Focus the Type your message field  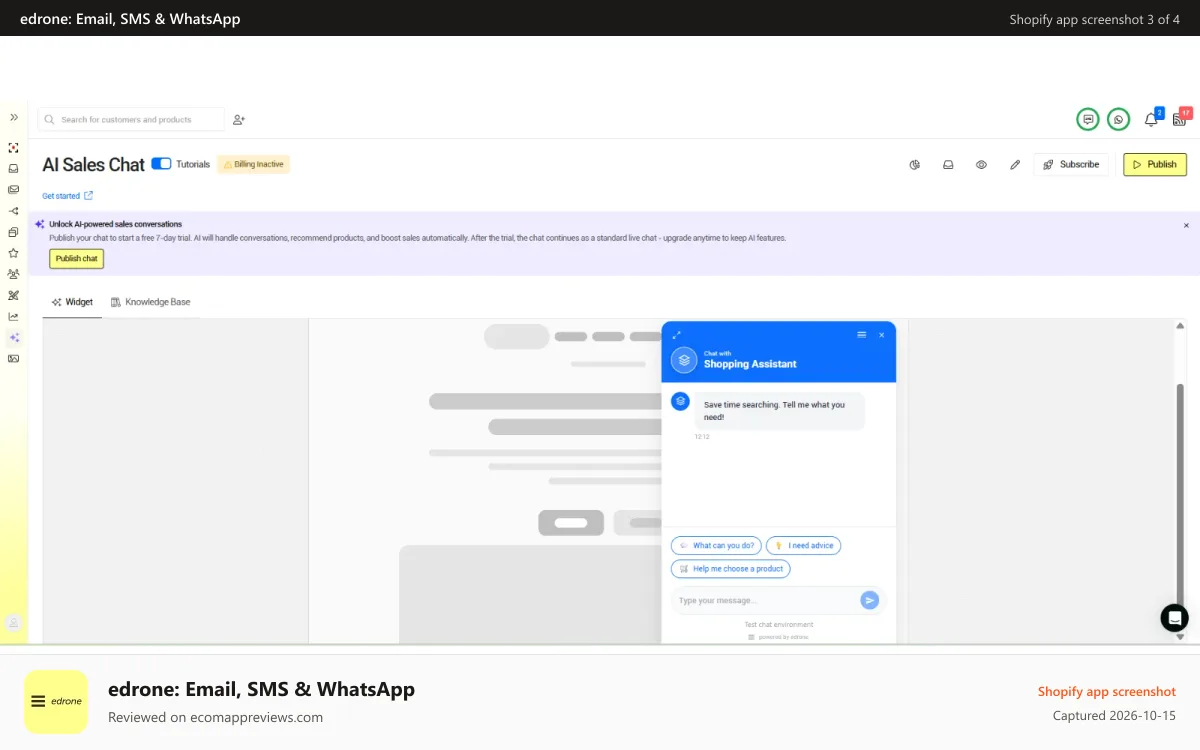pos(764,600)
